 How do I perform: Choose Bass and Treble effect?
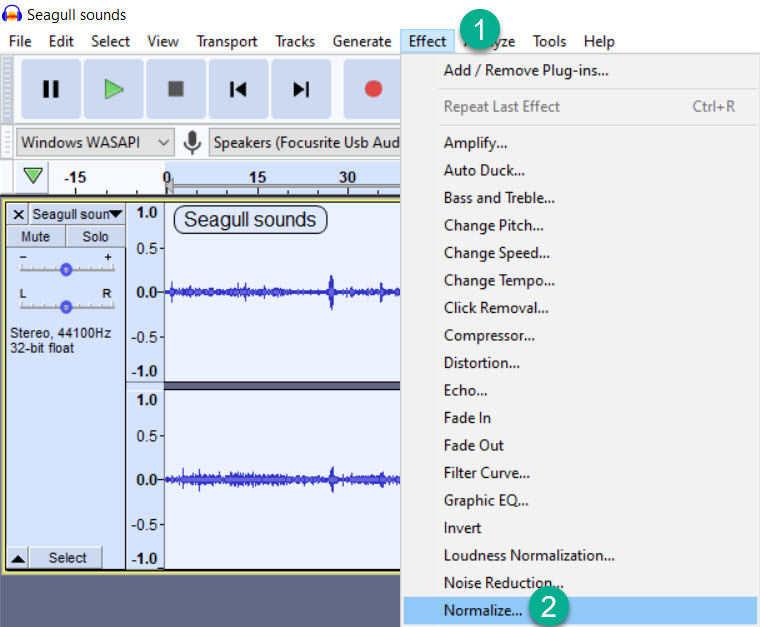coord(580,198)
